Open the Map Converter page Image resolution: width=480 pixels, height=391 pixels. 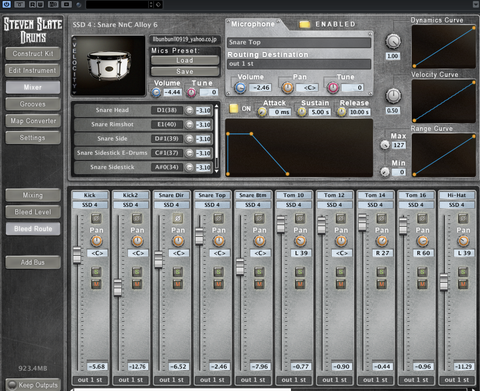33,121
